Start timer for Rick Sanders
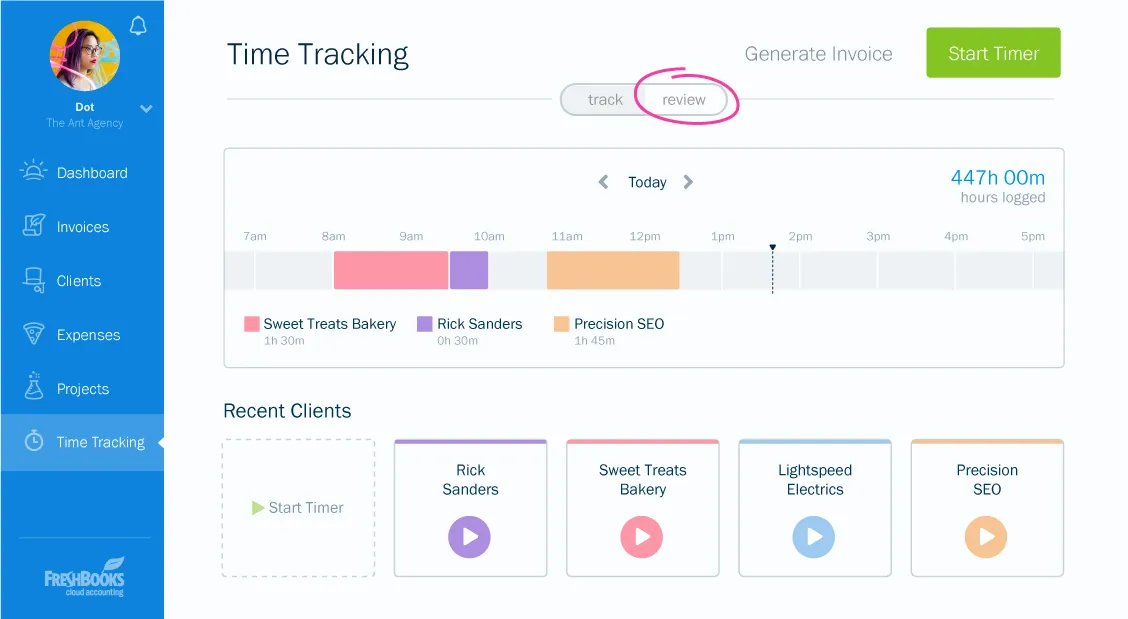 [470, 537]
